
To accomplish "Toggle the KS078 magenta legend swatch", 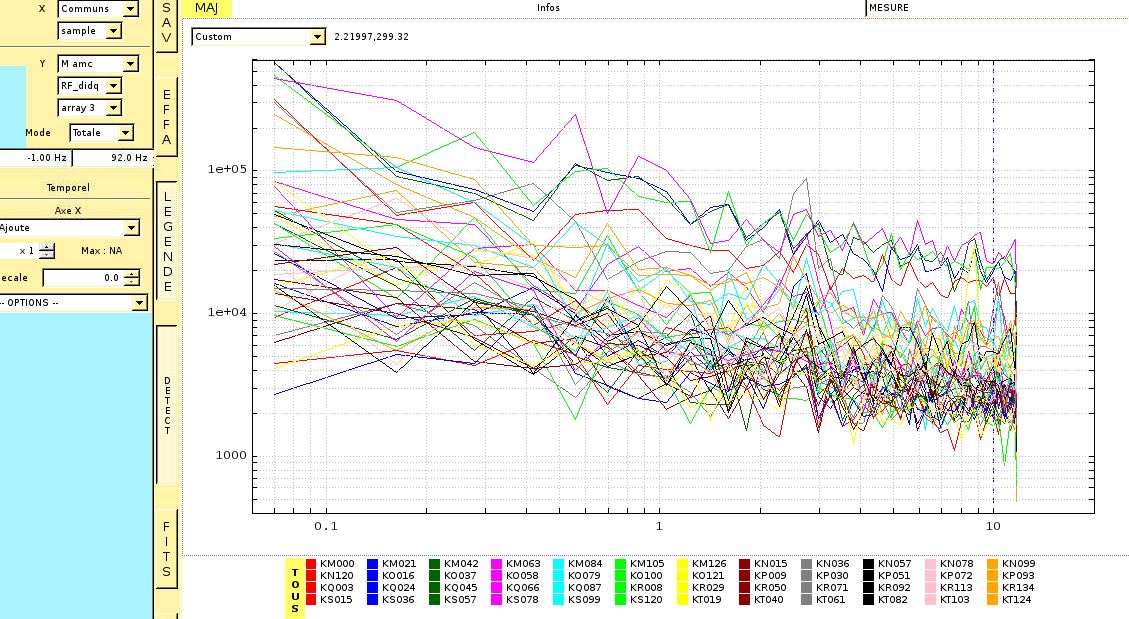I will 497,600.
